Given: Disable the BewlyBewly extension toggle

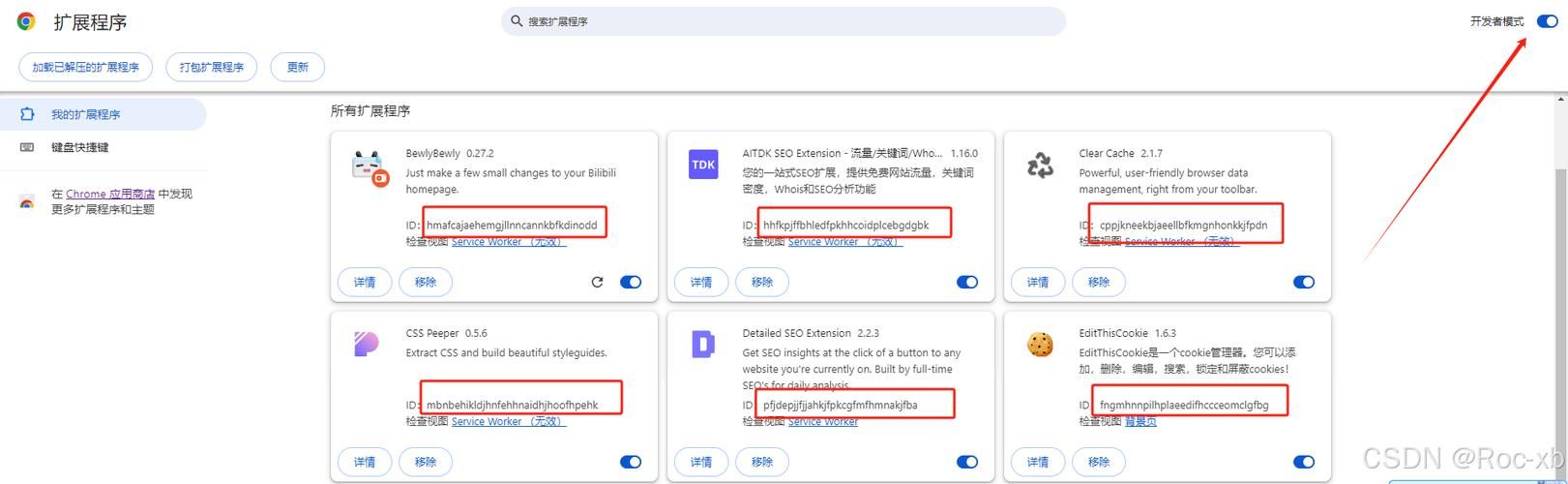Looking at the screenshot, I should tap(631, 282).
